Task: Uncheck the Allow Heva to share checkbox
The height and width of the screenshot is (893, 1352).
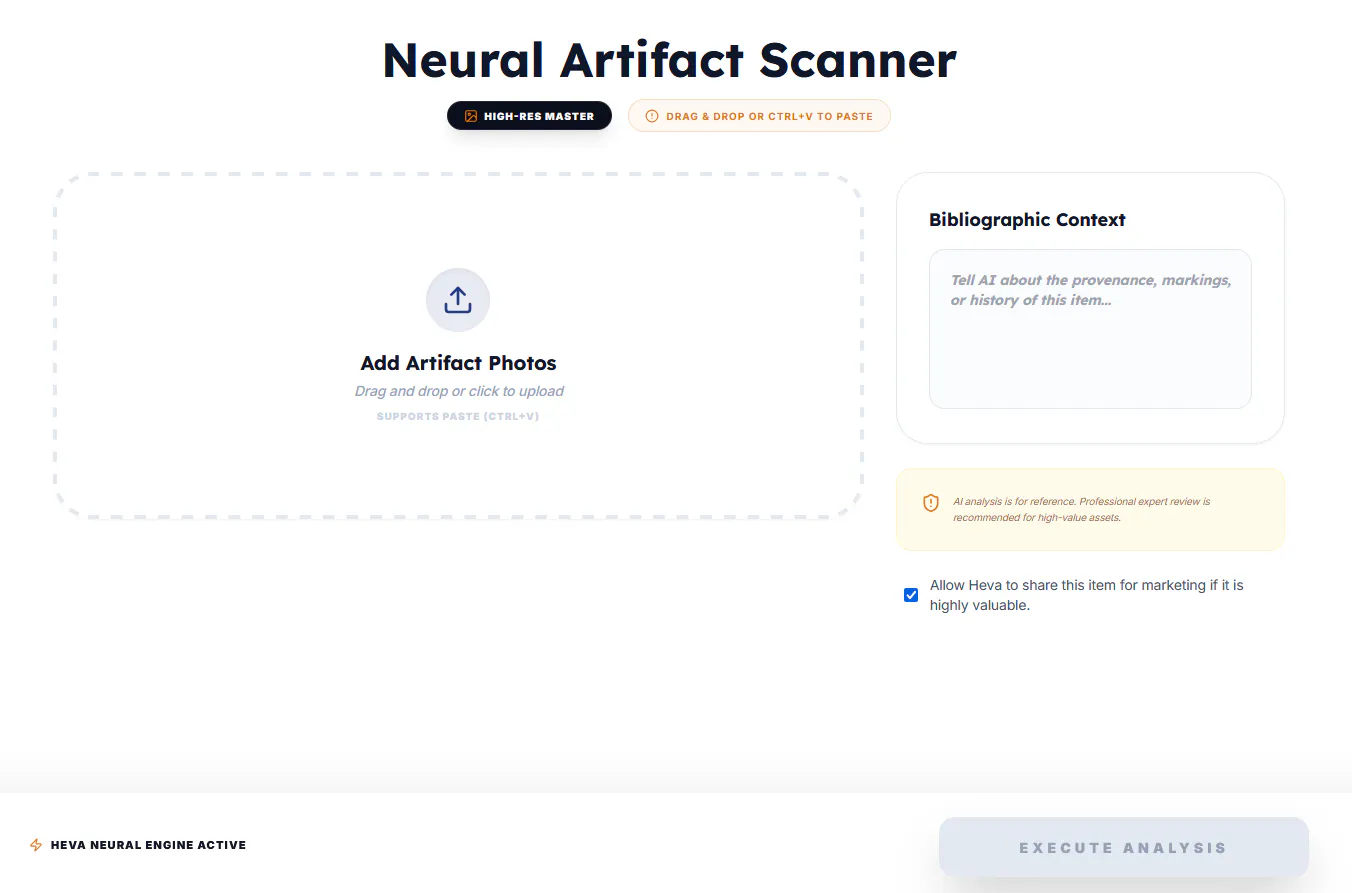Action: pos(911,595)
